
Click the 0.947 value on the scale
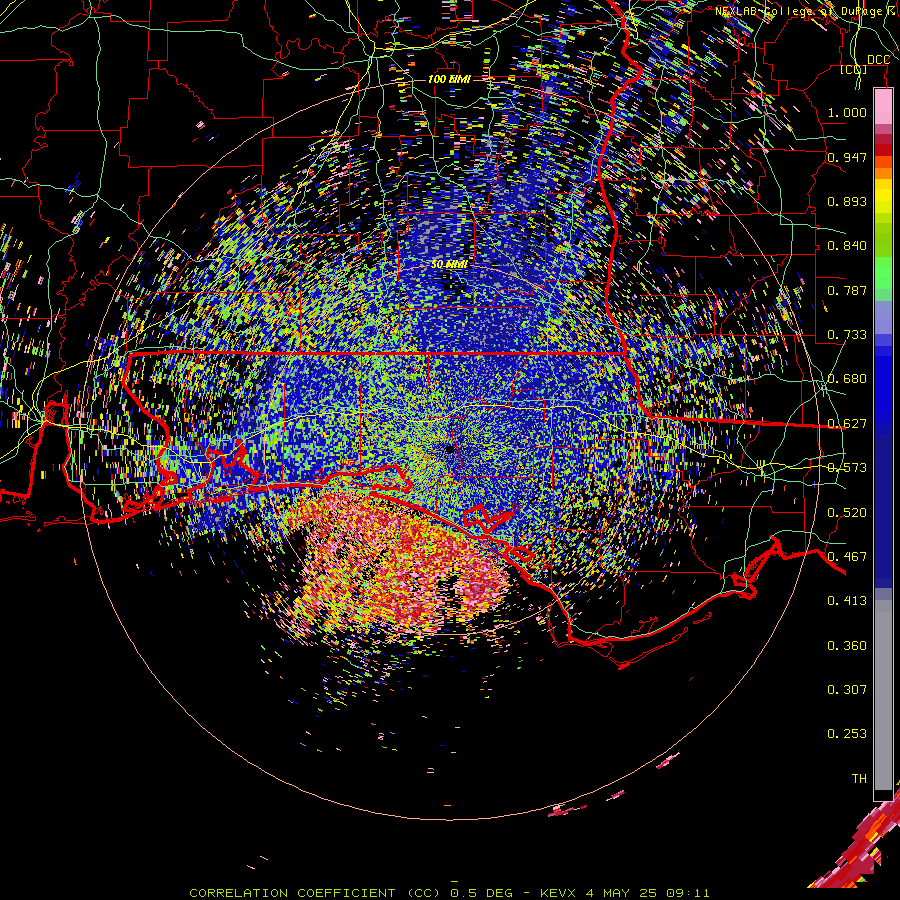847,157
